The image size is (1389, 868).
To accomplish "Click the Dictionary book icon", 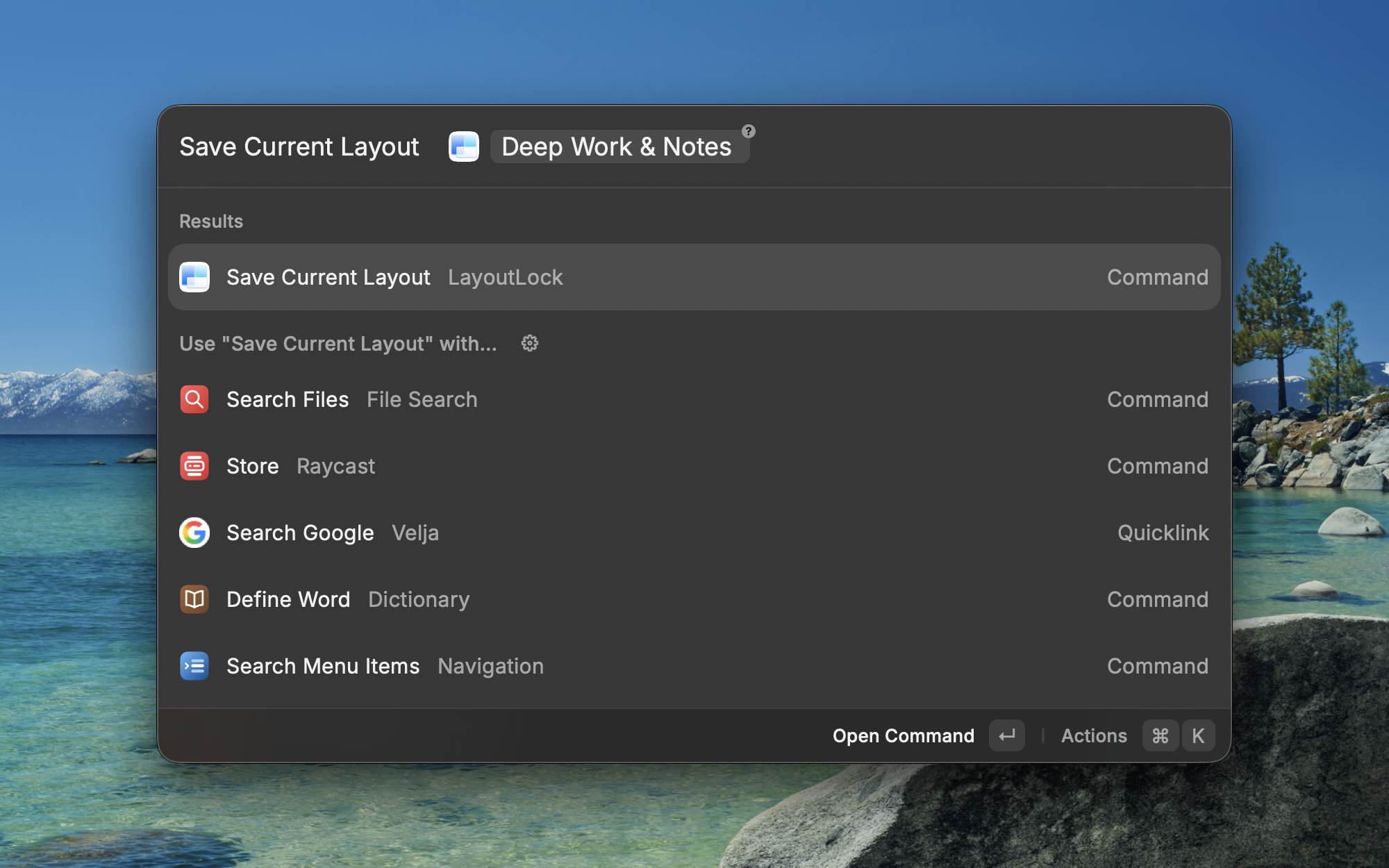I will [x=194, y=599].
